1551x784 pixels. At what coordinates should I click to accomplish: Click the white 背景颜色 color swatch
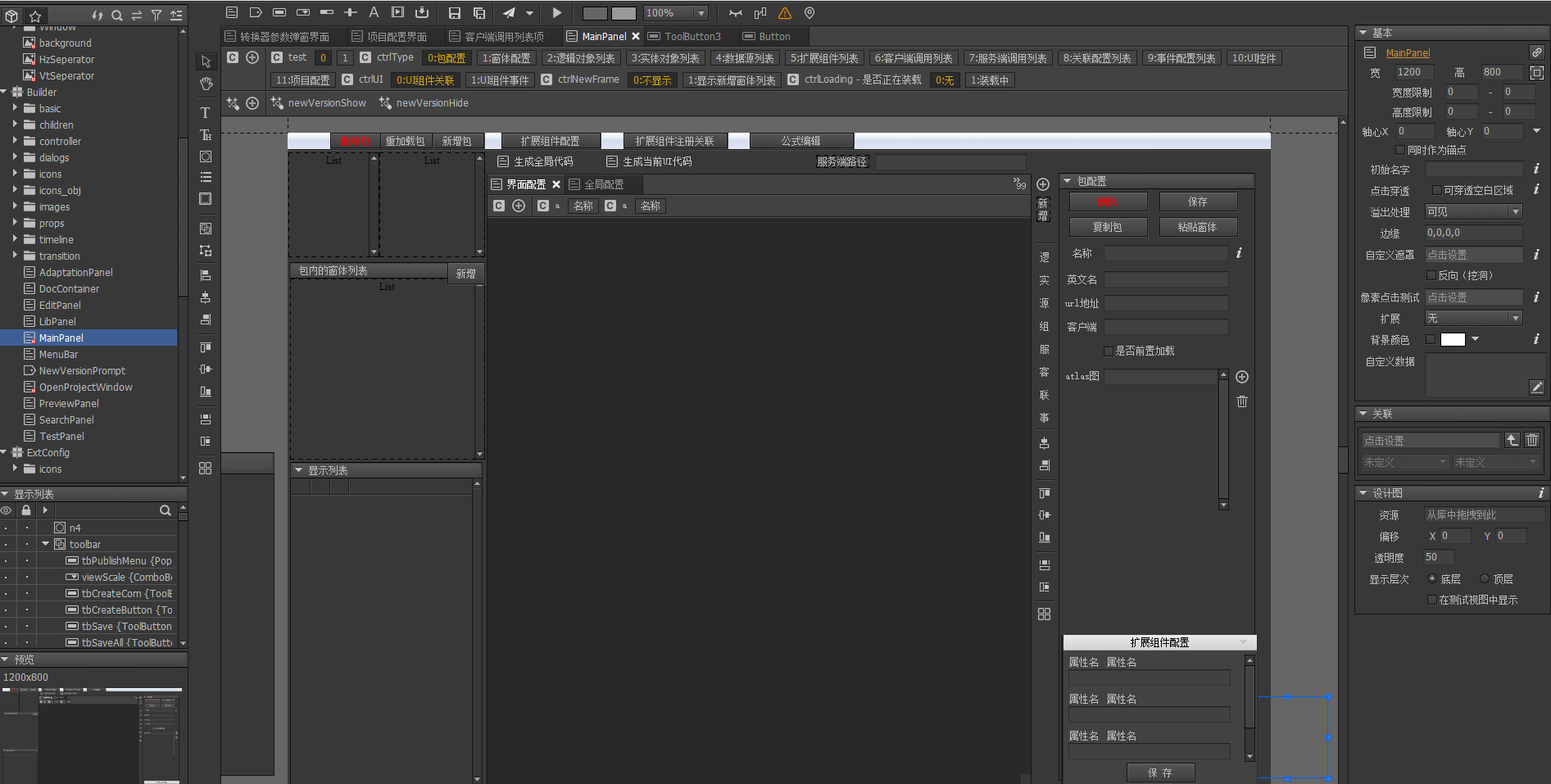coord(1453,339)
